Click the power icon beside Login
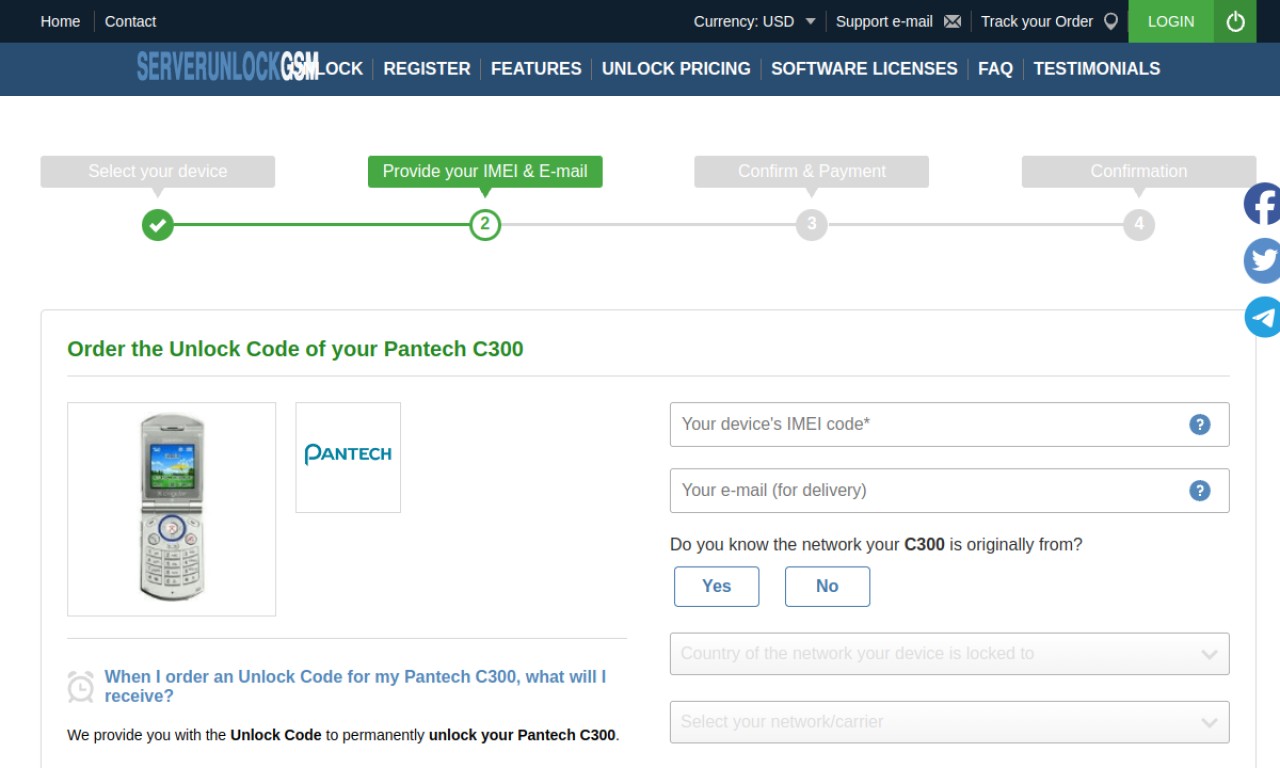 tap(1235, 21)
